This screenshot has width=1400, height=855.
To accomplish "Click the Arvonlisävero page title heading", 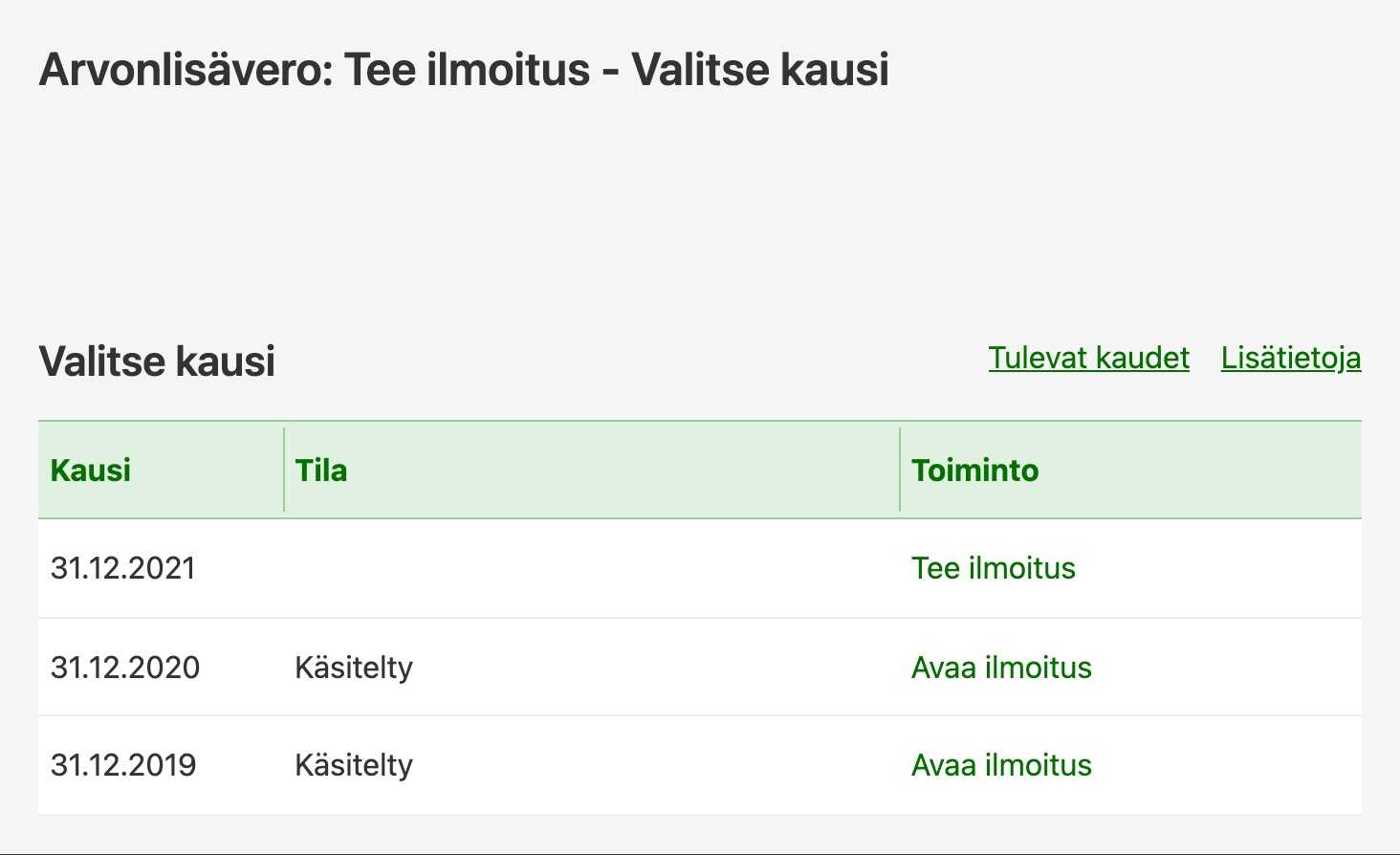I will 464,70.
